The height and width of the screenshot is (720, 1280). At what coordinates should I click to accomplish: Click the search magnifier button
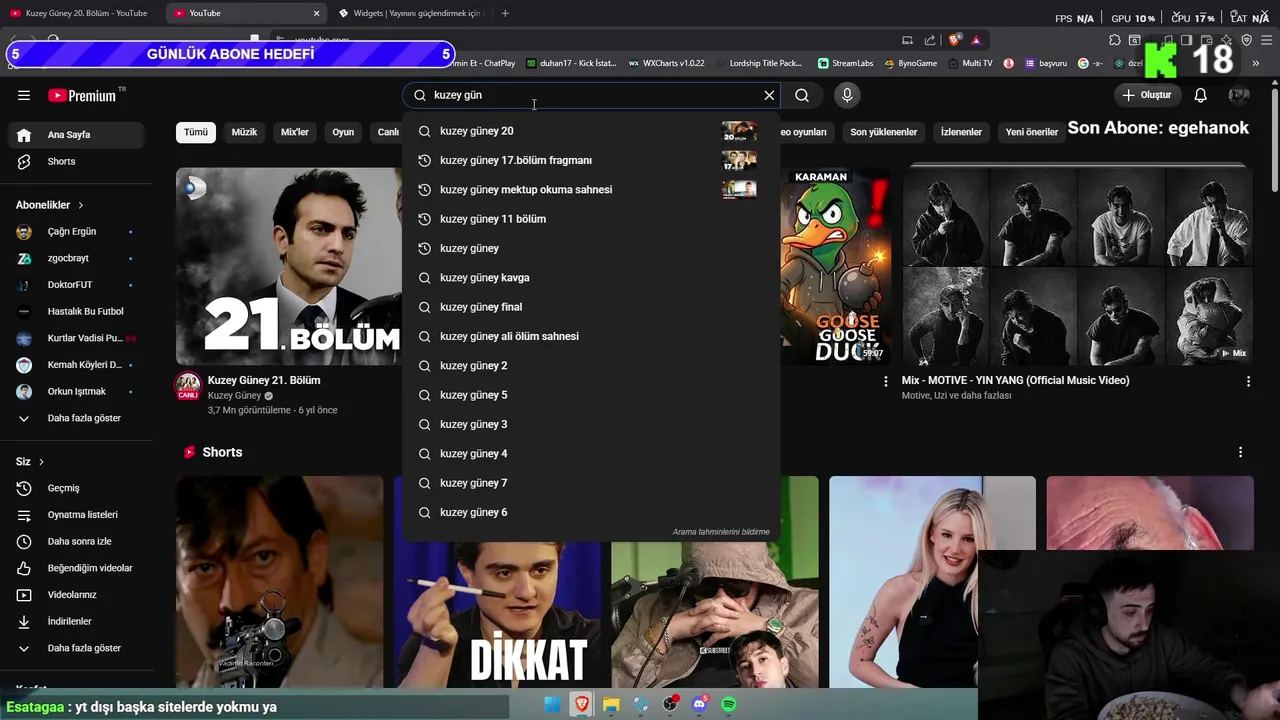point(802,95)
